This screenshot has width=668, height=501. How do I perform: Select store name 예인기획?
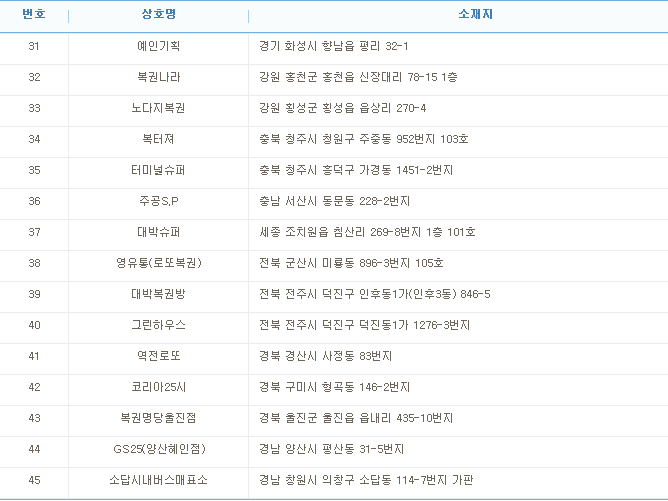158,46
